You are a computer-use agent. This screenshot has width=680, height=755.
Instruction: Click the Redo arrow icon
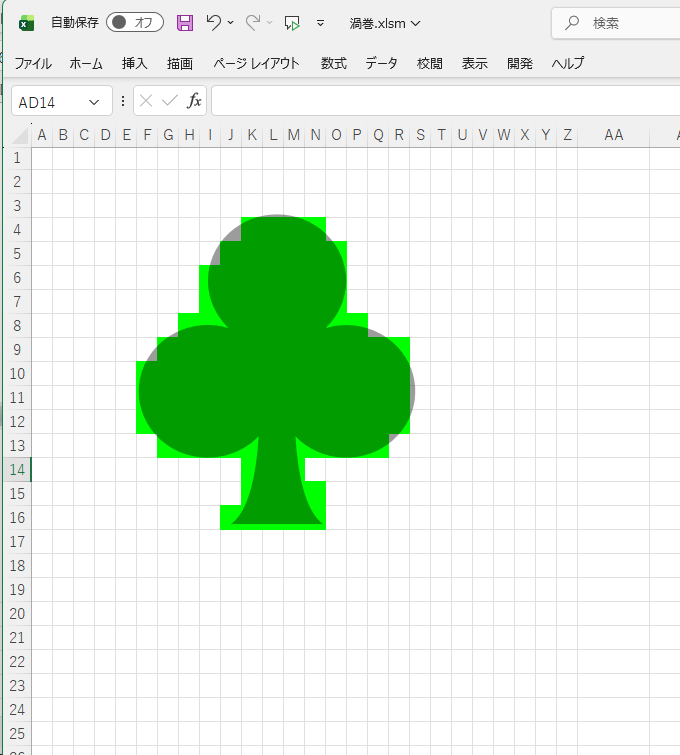pos(253,22)
